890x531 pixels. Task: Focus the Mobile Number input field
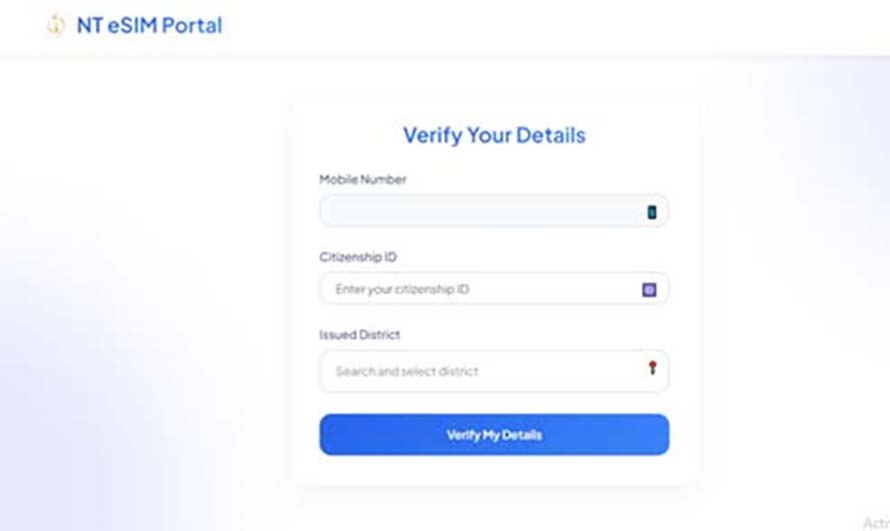coord(494,211)
